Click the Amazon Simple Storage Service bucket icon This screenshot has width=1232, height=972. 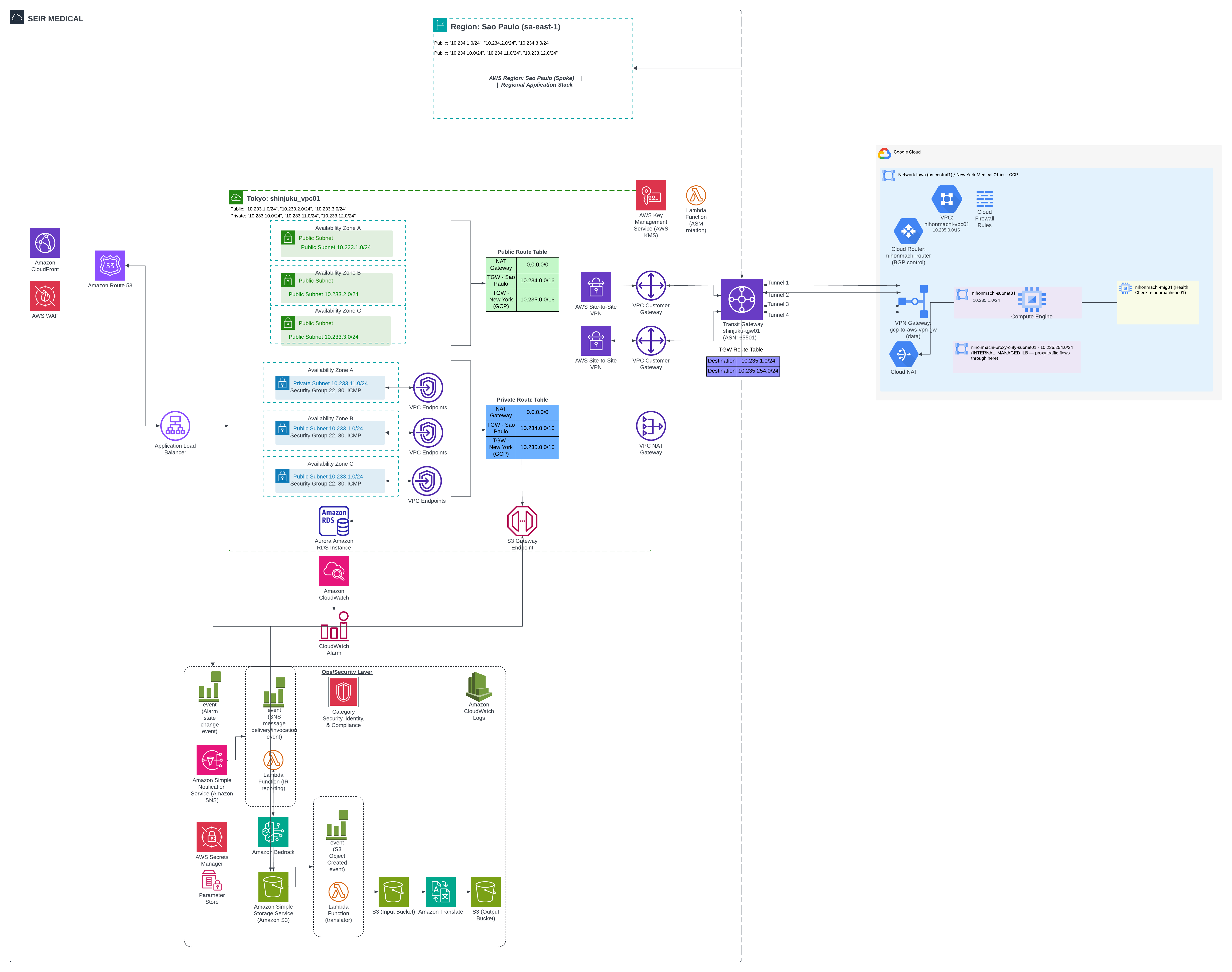tap(273, 887)
